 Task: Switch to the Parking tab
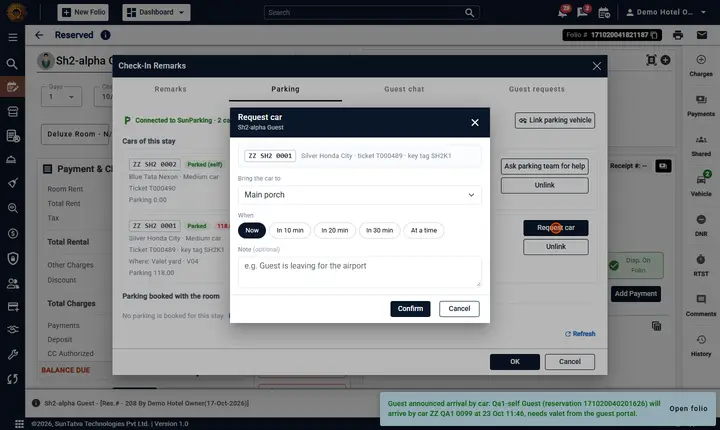point(285,89)
